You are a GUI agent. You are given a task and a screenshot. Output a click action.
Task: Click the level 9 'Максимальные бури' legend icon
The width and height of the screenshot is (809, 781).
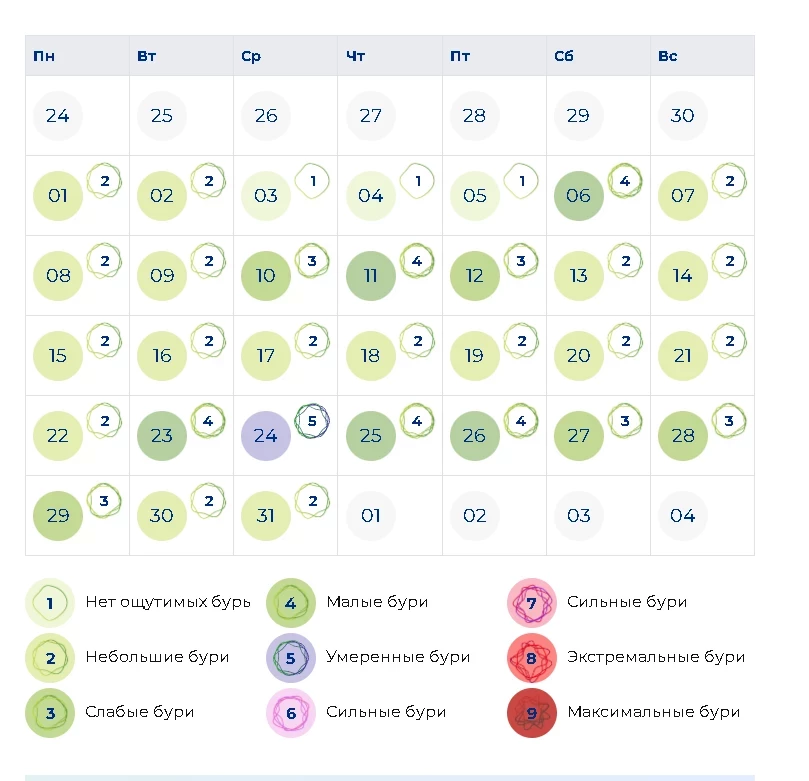[531, 714]
